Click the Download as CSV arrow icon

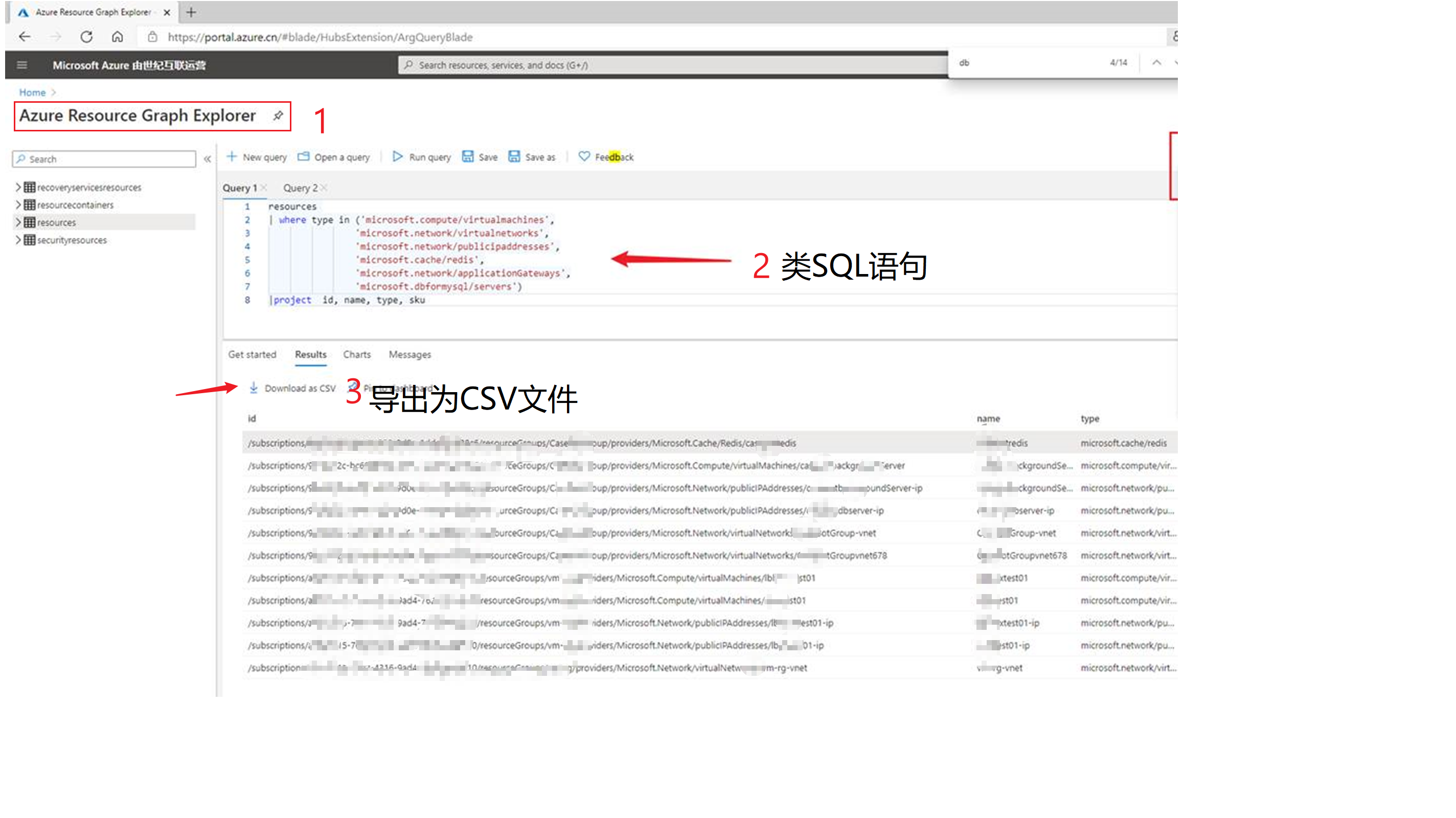254,388
